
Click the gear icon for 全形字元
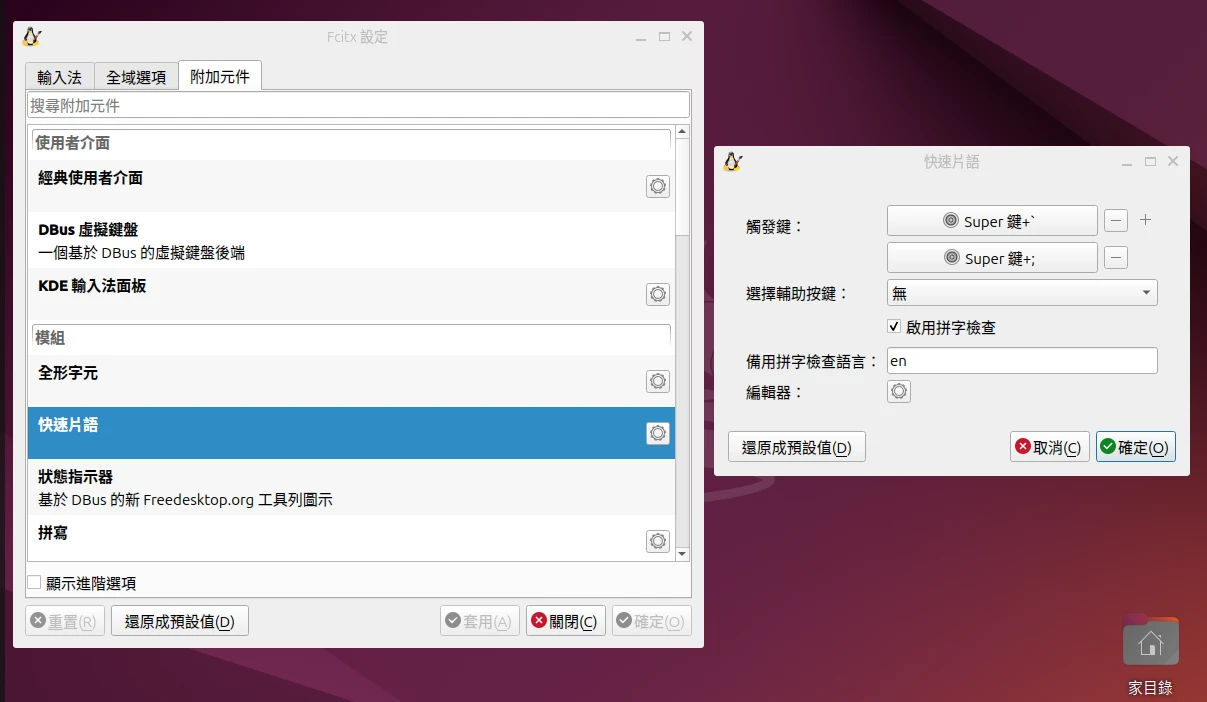coord(657,381)
